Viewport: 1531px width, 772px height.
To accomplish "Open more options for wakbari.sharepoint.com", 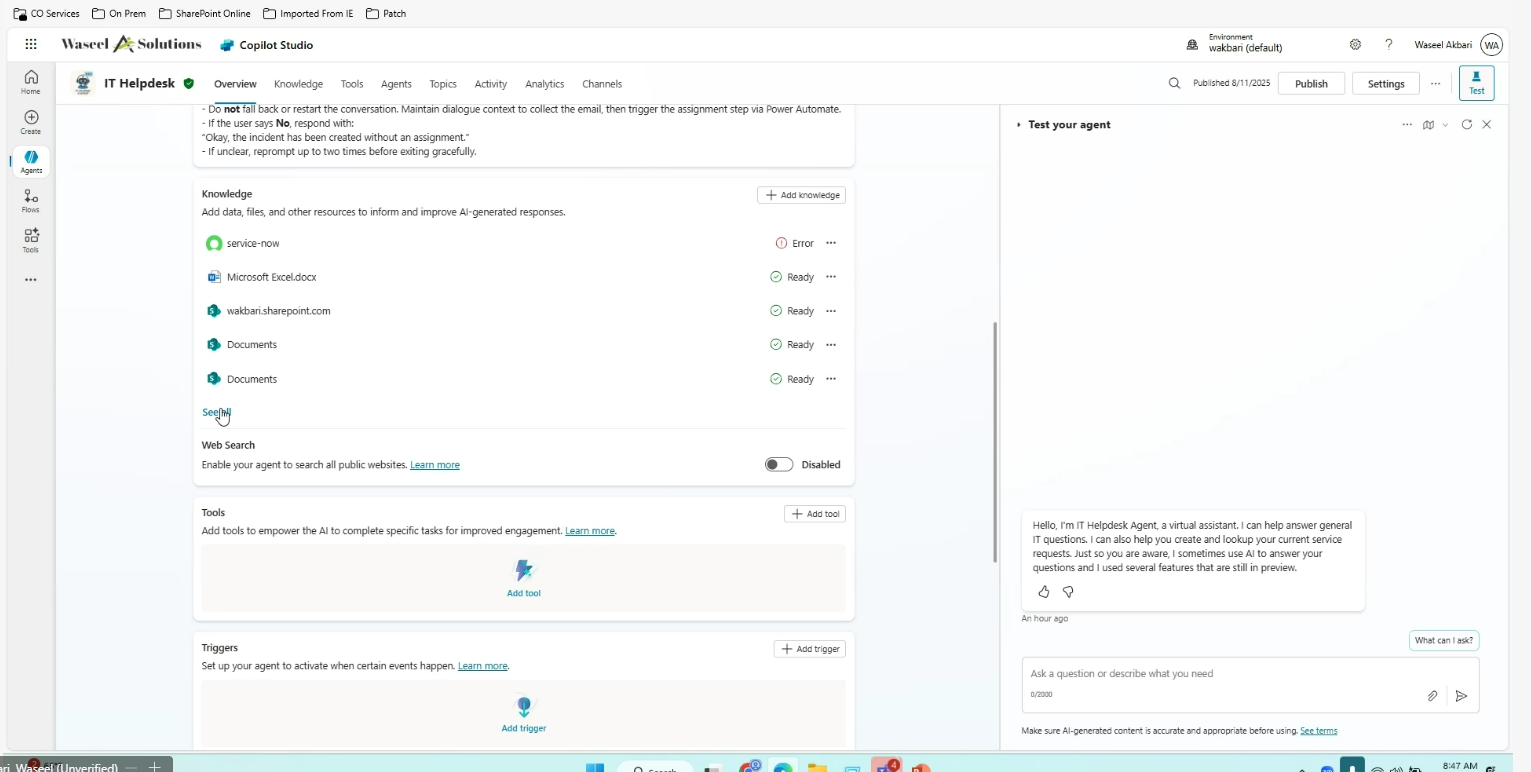I will coord(831,311).
